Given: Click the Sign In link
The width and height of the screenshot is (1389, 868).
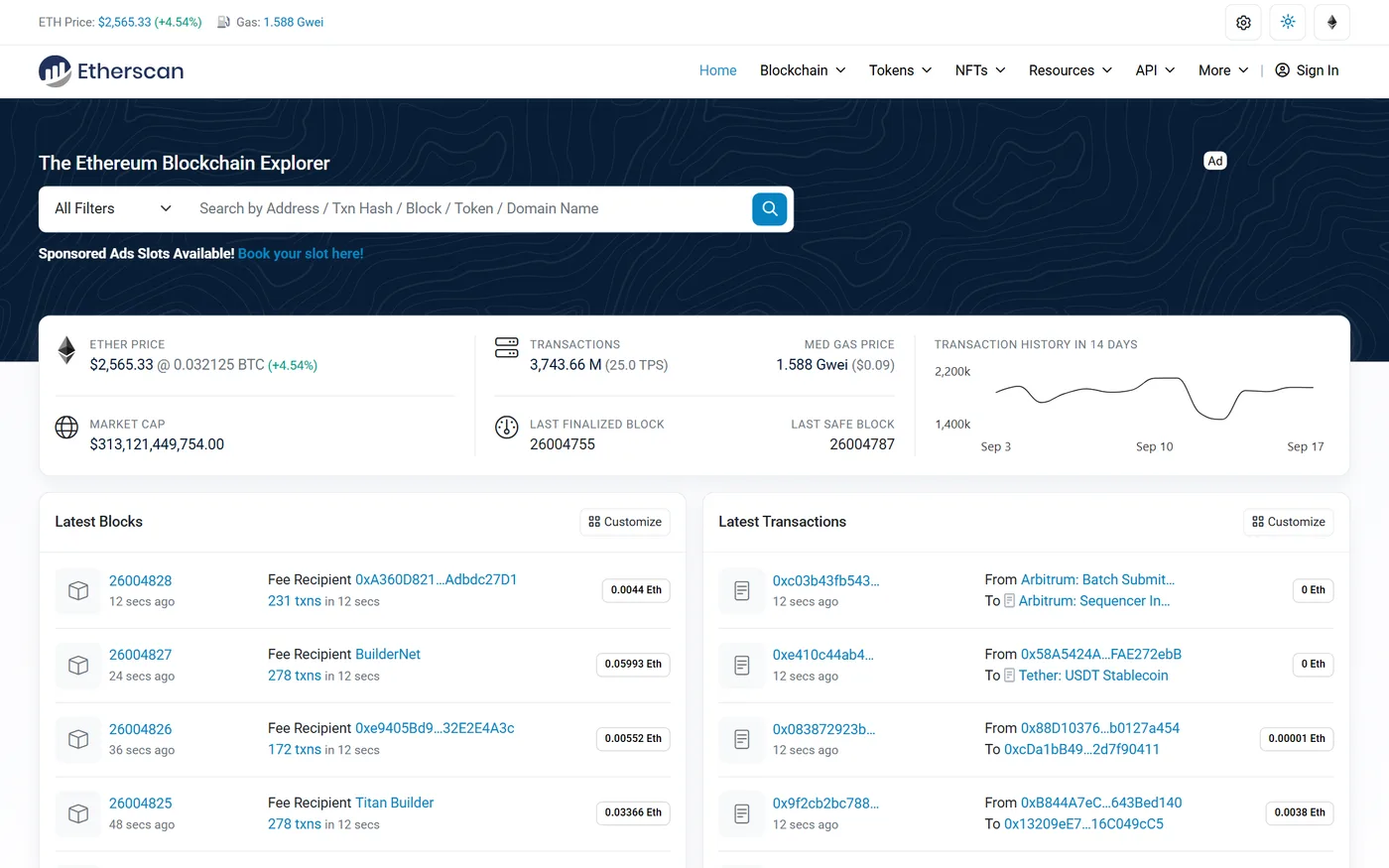Looking at the screenshot, I should [x=1307, y=70].
